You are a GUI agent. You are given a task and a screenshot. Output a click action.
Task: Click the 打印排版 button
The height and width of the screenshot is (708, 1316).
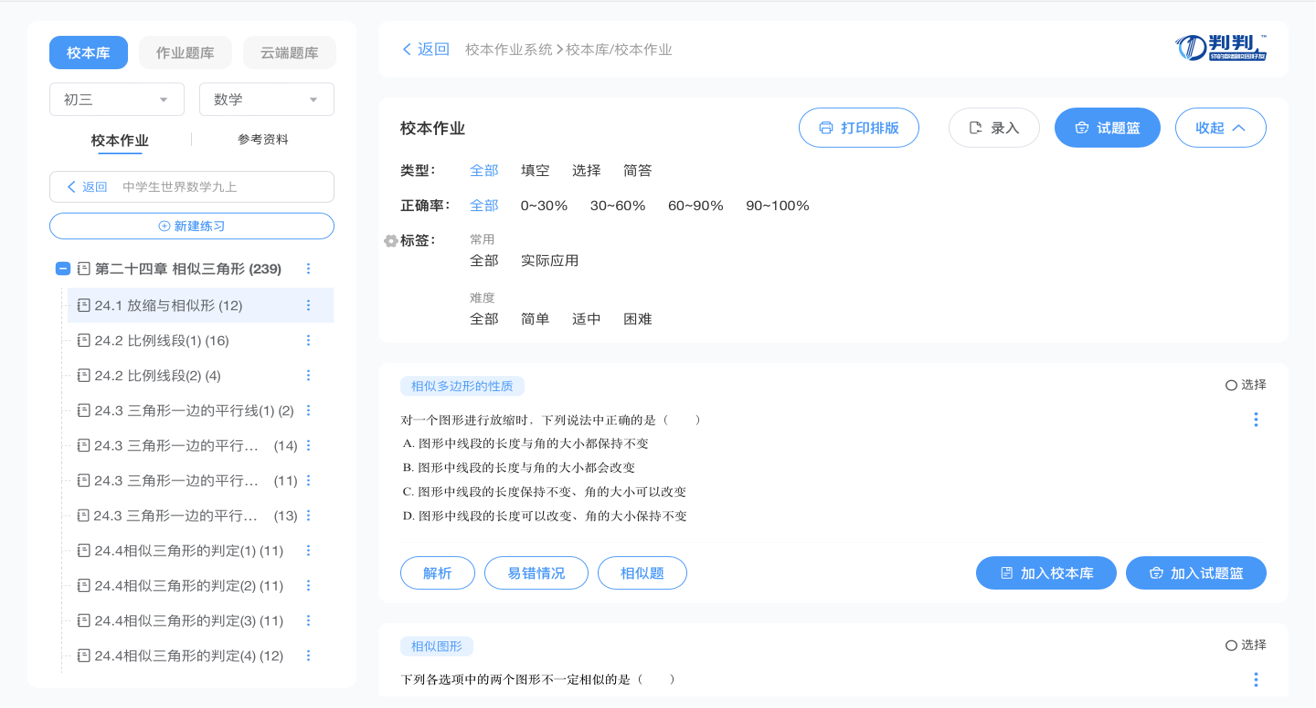pos(858,128)
